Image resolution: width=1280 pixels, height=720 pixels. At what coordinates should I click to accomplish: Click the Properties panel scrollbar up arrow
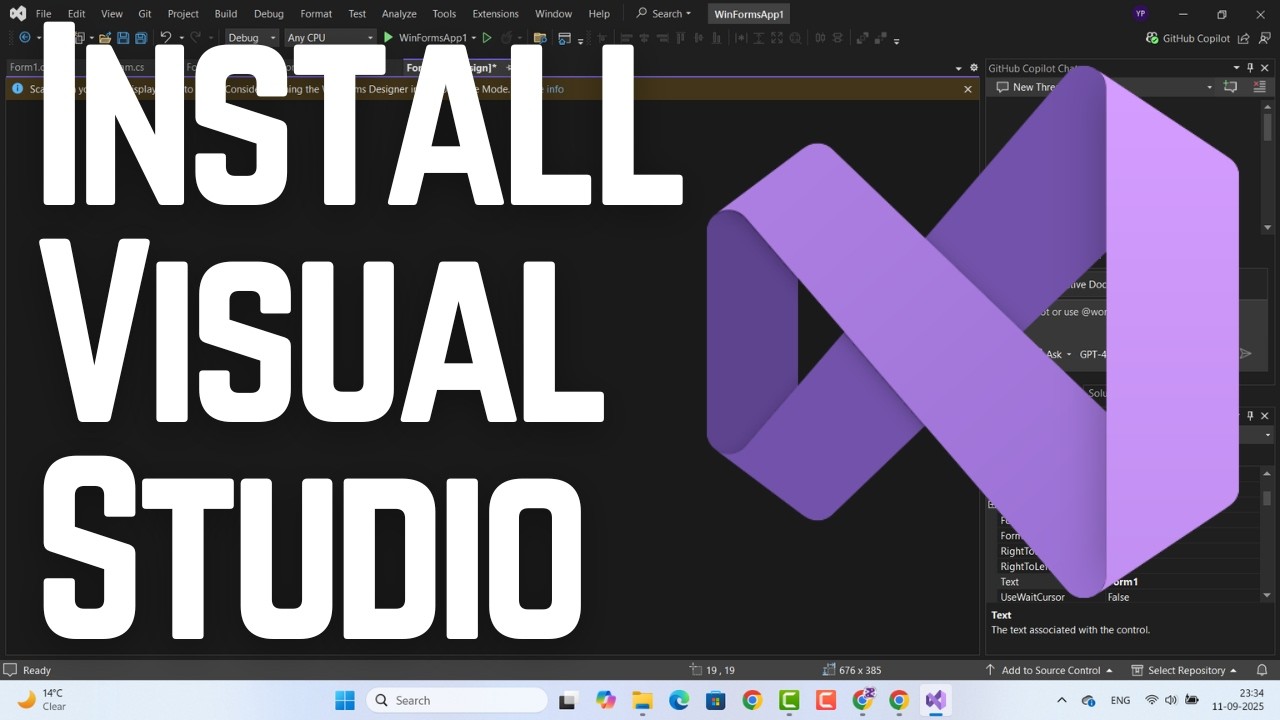(x=1268, y=472)
